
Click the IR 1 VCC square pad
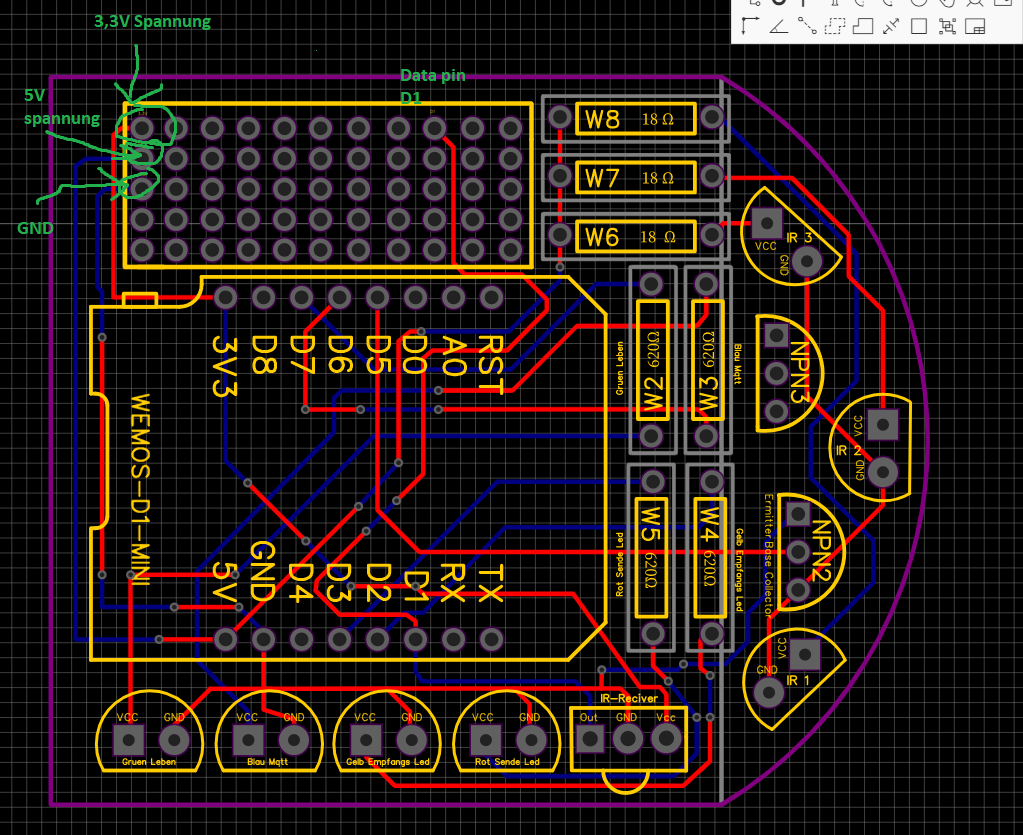click(x=805, y=654)
